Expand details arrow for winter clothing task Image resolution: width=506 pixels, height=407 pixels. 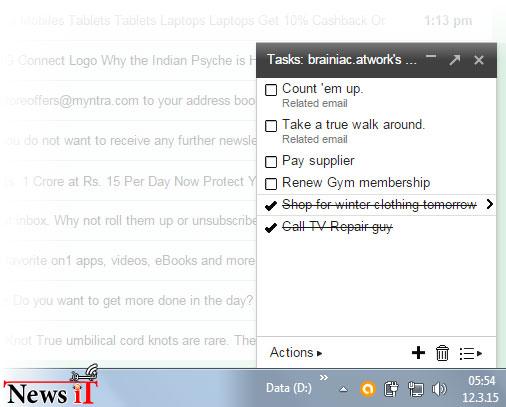[489, 204]
